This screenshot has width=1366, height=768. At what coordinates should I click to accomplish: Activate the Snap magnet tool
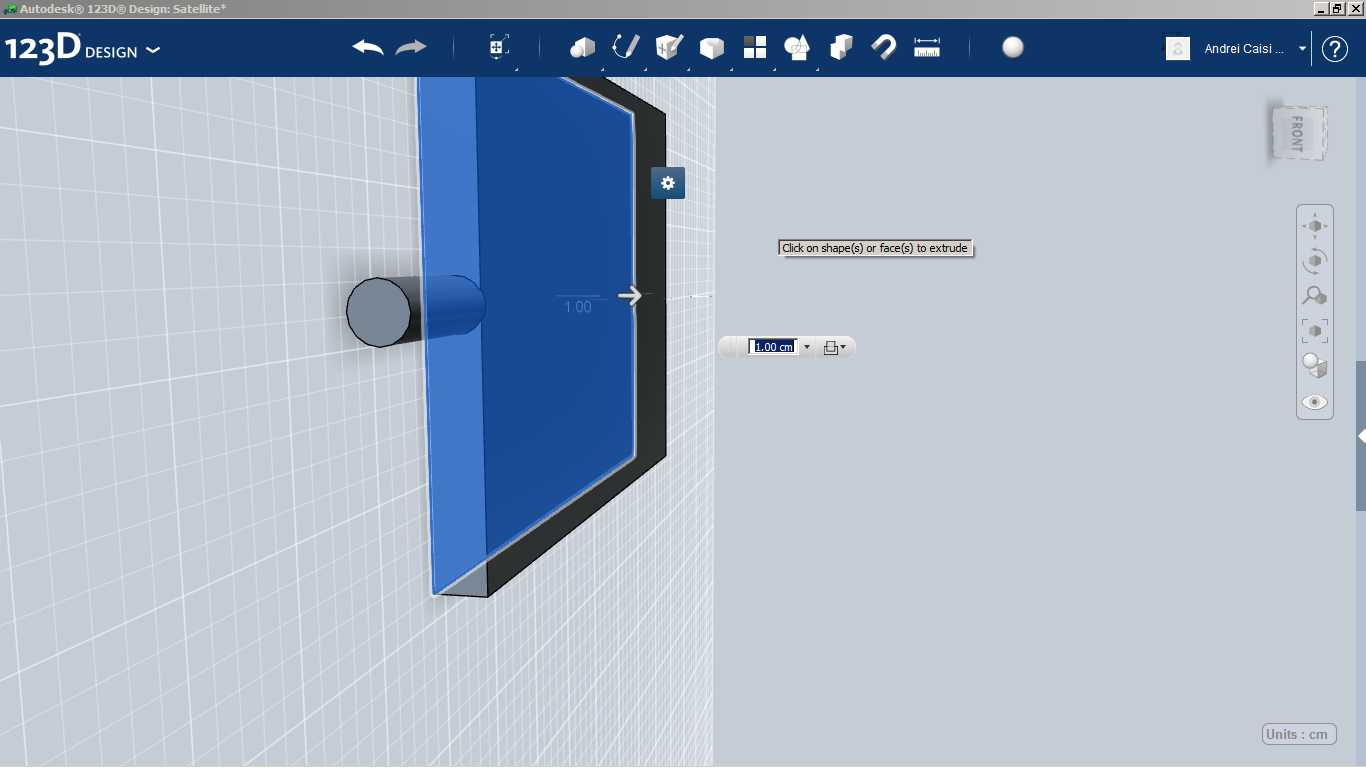click(884, 48)
